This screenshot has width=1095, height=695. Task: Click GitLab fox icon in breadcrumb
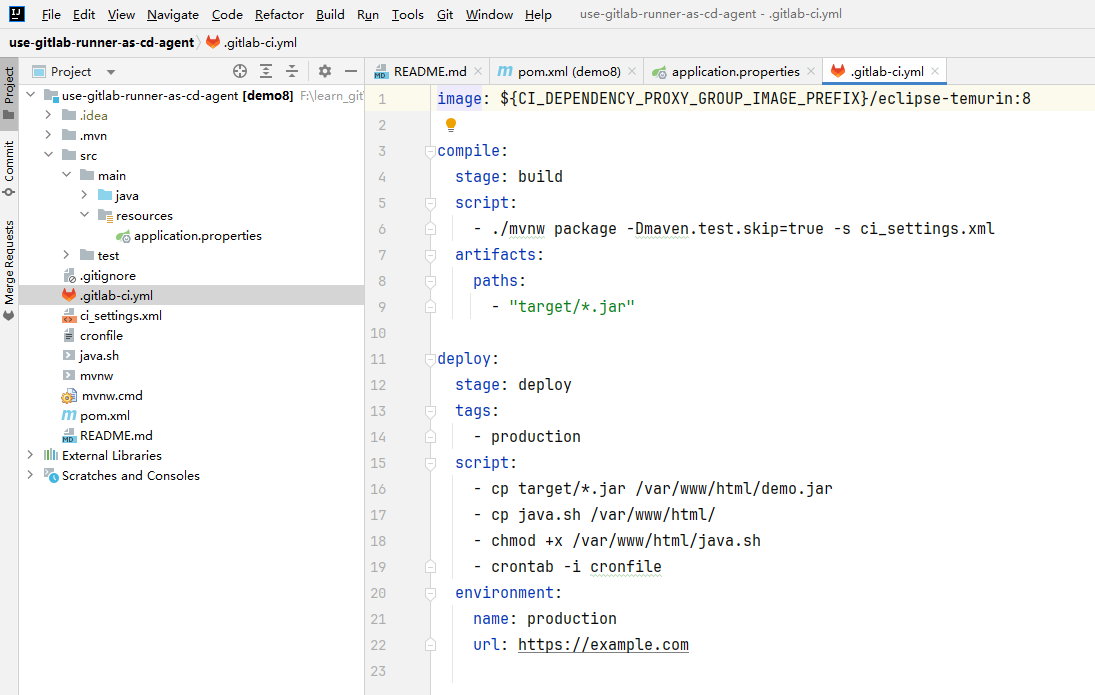click(213, 42)
